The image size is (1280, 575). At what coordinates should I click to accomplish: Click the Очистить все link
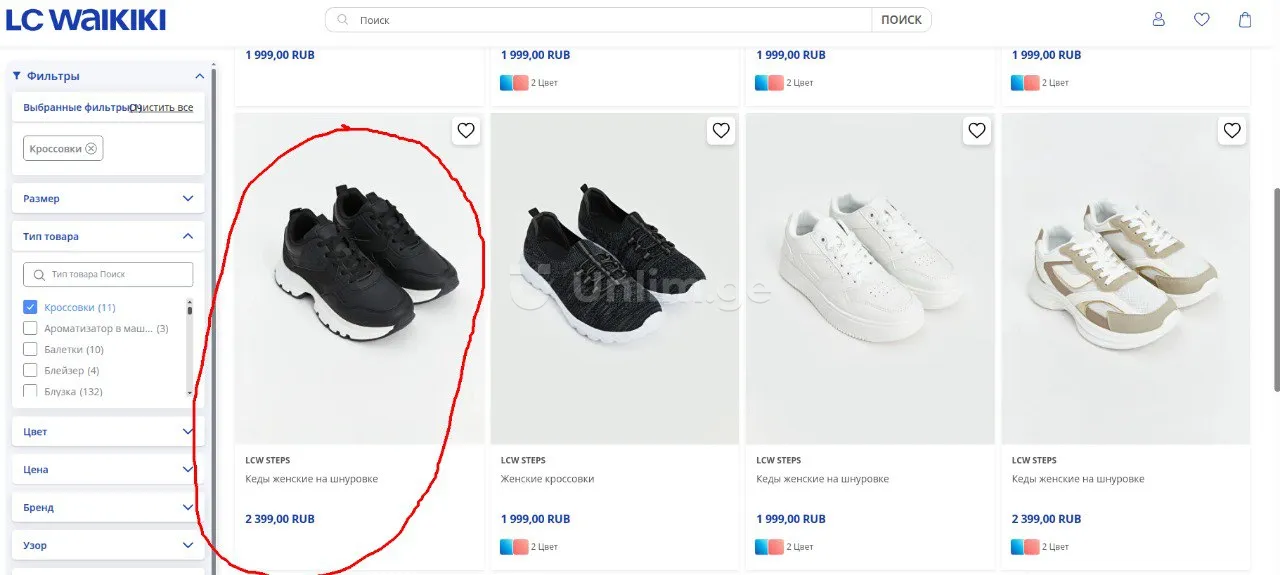pyautogui.click(x=162, y=107)
